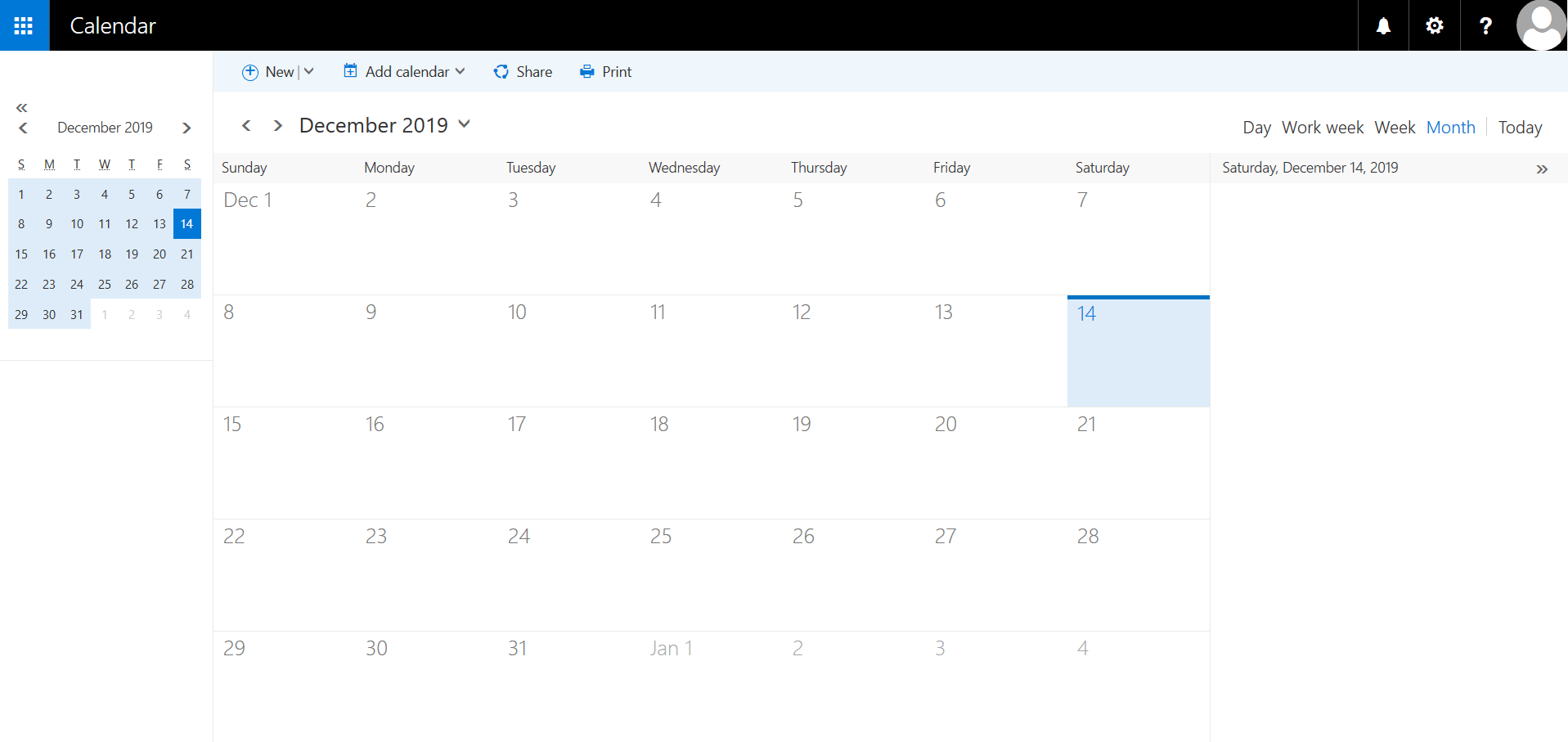Select the 31 cell in month grid
Screen dimensions: 1568x742
point(568,686)
